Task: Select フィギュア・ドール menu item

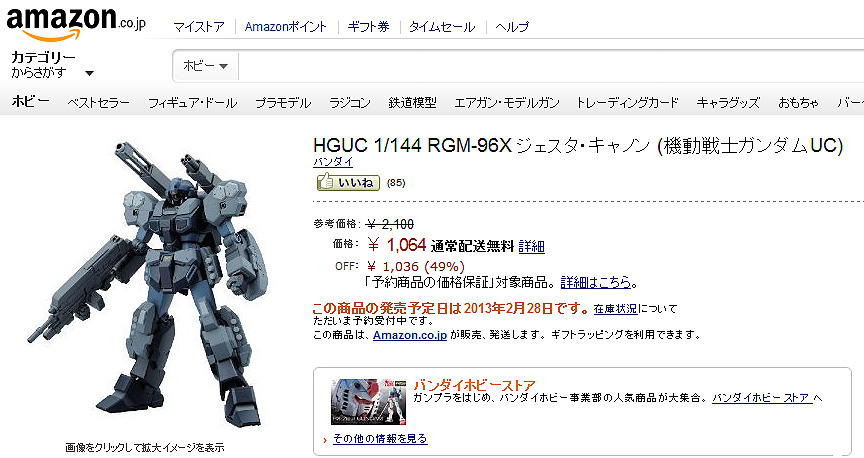Action: pos(192,103)
